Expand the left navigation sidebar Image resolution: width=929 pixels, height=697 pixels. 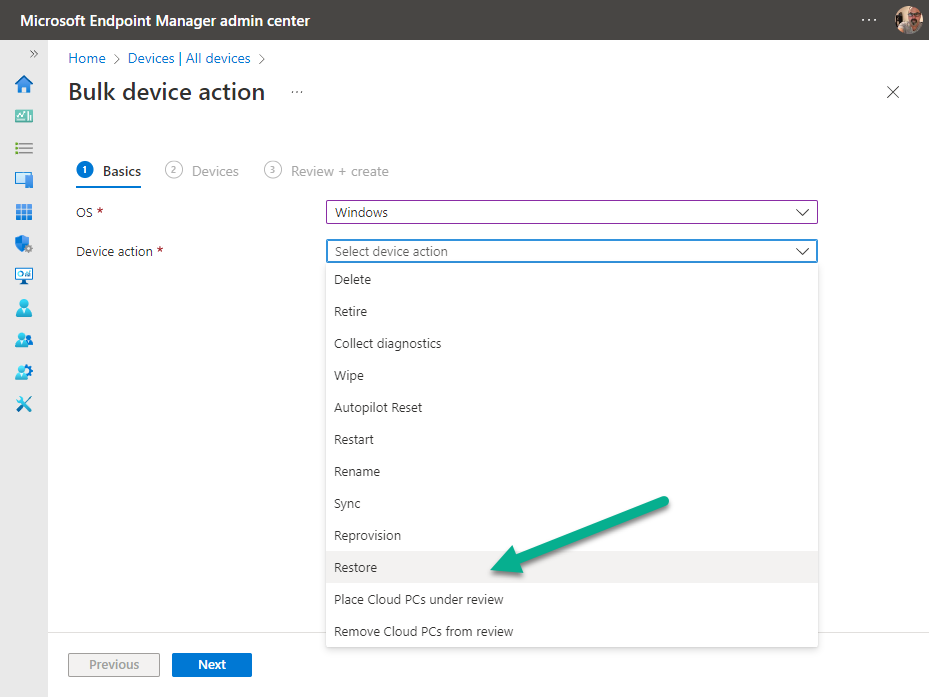[x=34, y=54]
